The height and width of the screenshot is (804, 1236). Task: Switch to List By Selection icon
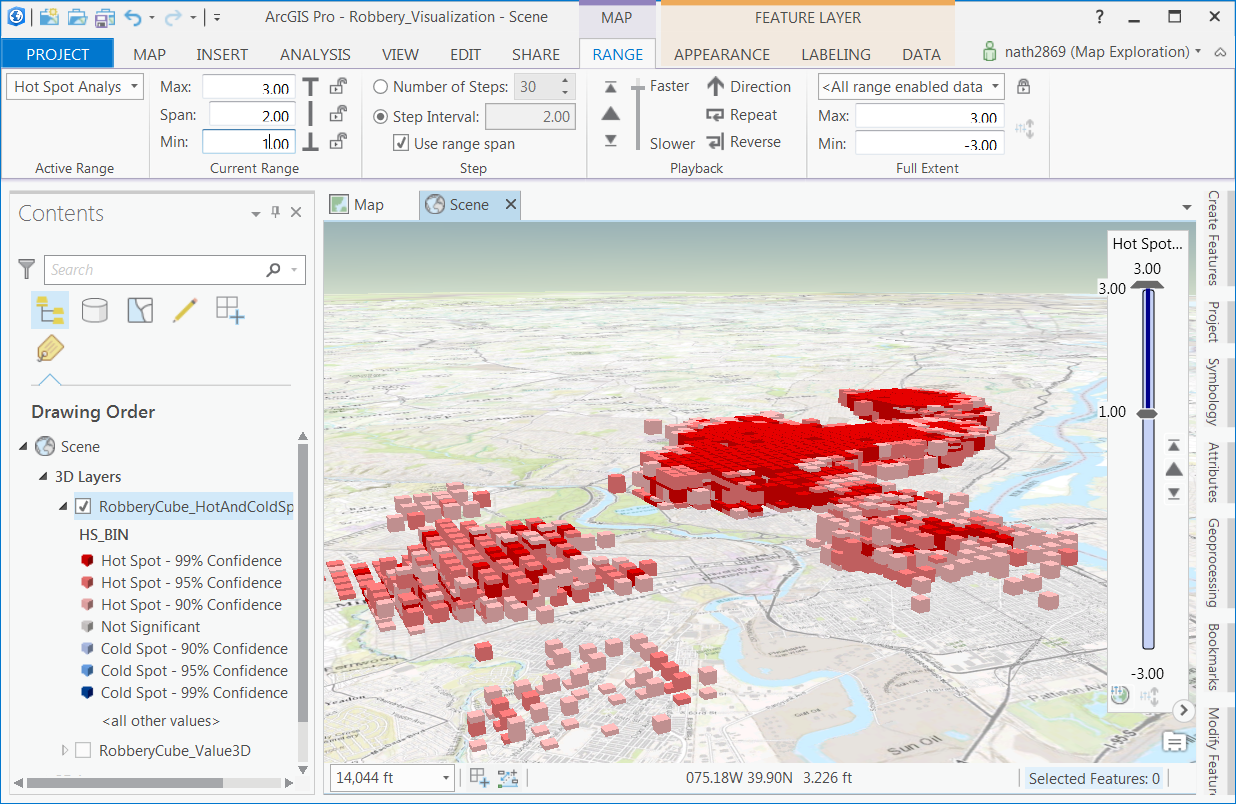coord(140,311)
